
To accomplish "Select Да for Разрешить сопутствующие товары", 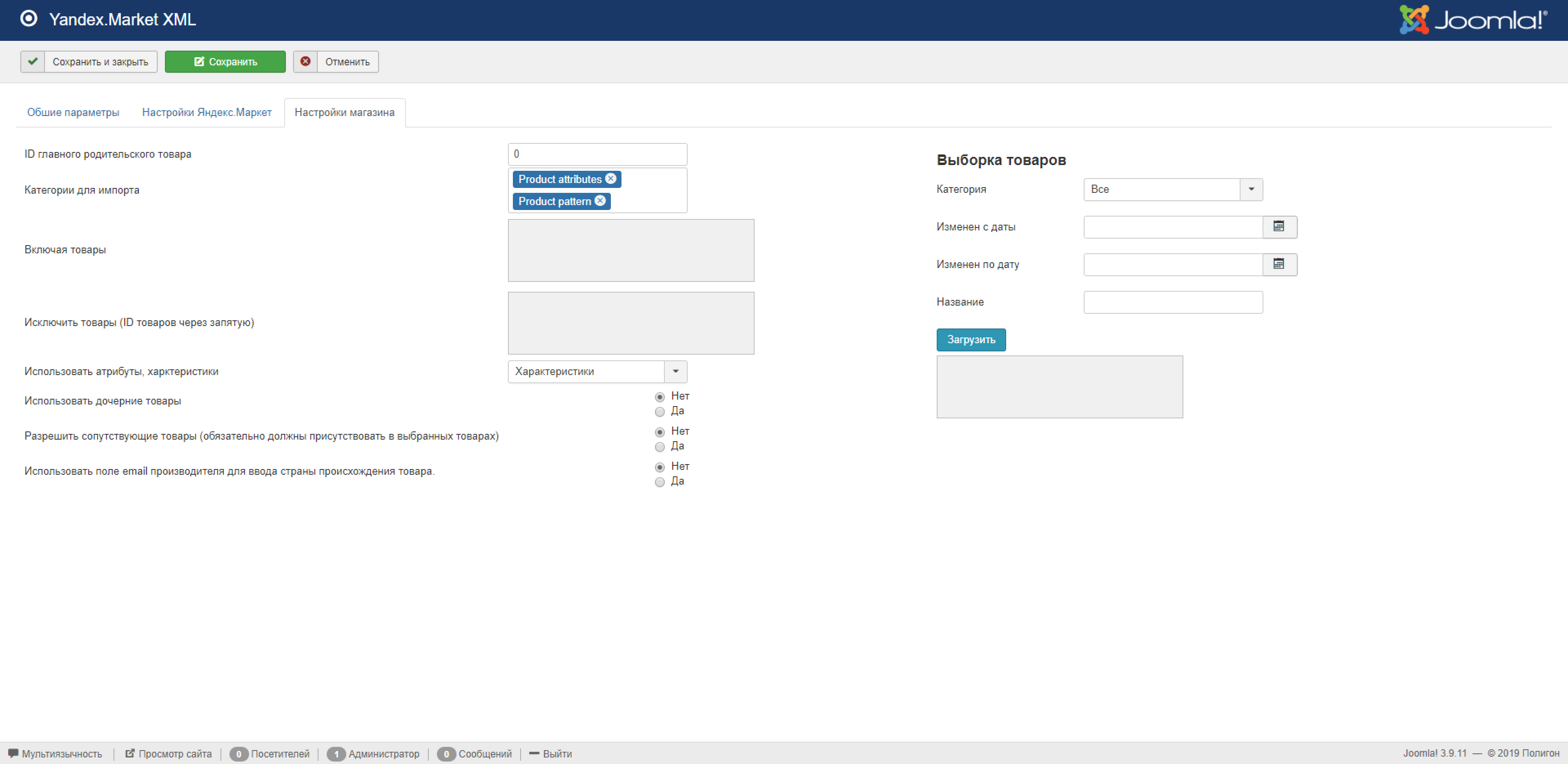I will pyautogui.click(x=659, y=447).
